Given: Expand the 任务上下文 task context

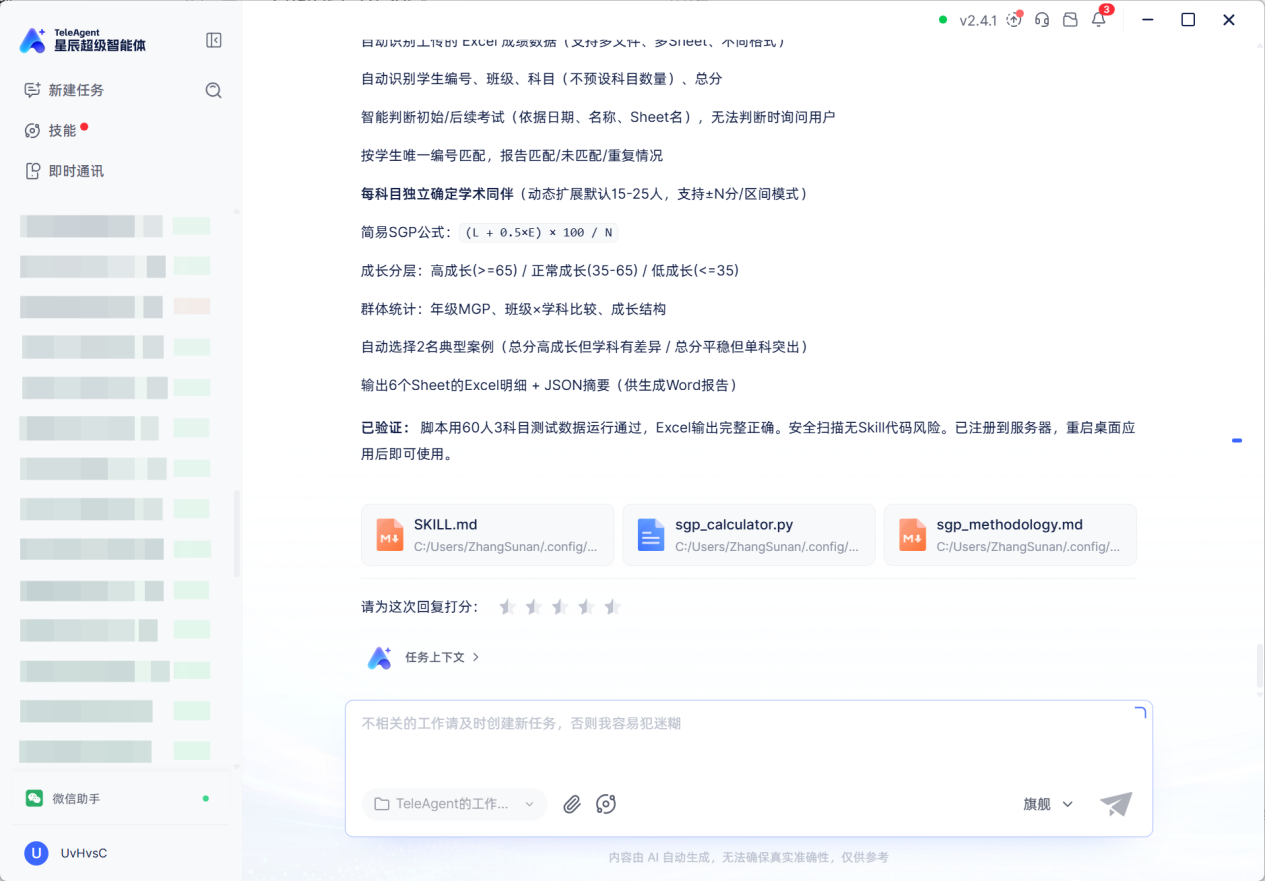Looking at the screenshot, I should coord(442,657).
